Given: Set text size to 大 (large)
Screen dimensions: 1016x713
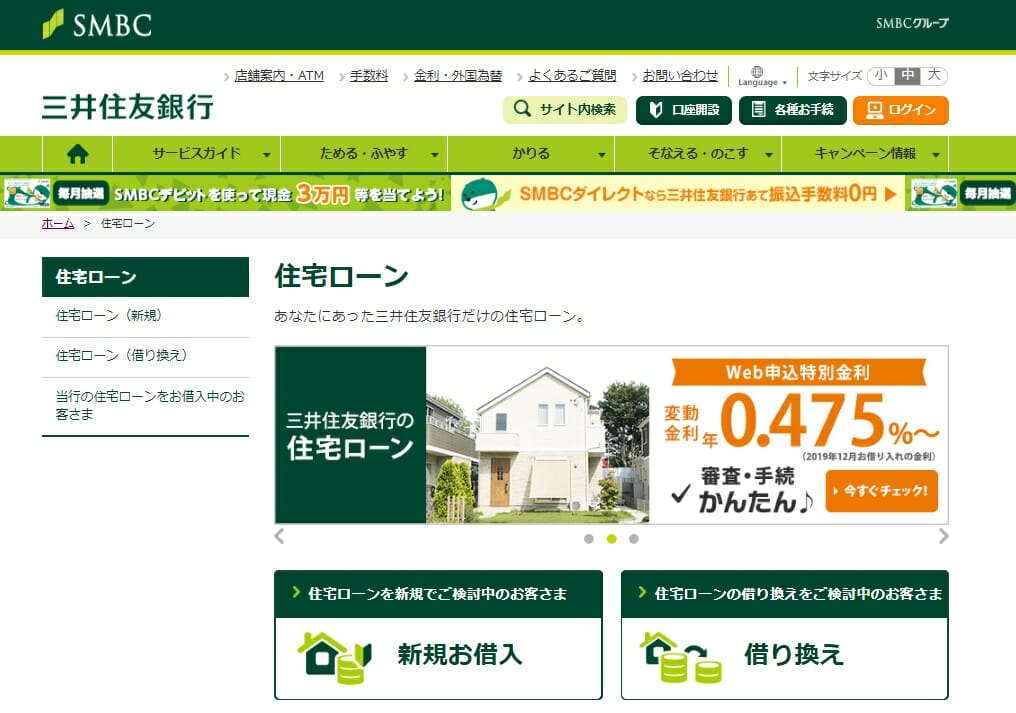Looking at the screenshot, I should pos(933,76).
